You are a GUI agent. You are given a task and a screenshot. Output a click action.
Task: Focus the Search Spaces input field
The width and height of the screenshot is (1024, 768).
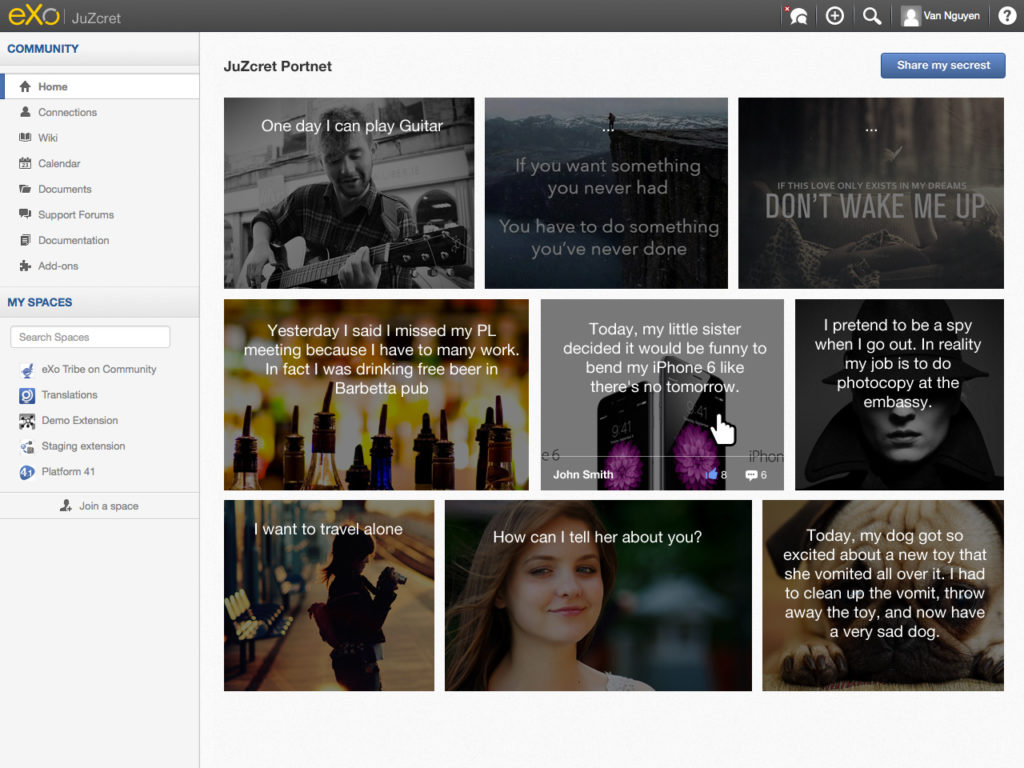90,337
